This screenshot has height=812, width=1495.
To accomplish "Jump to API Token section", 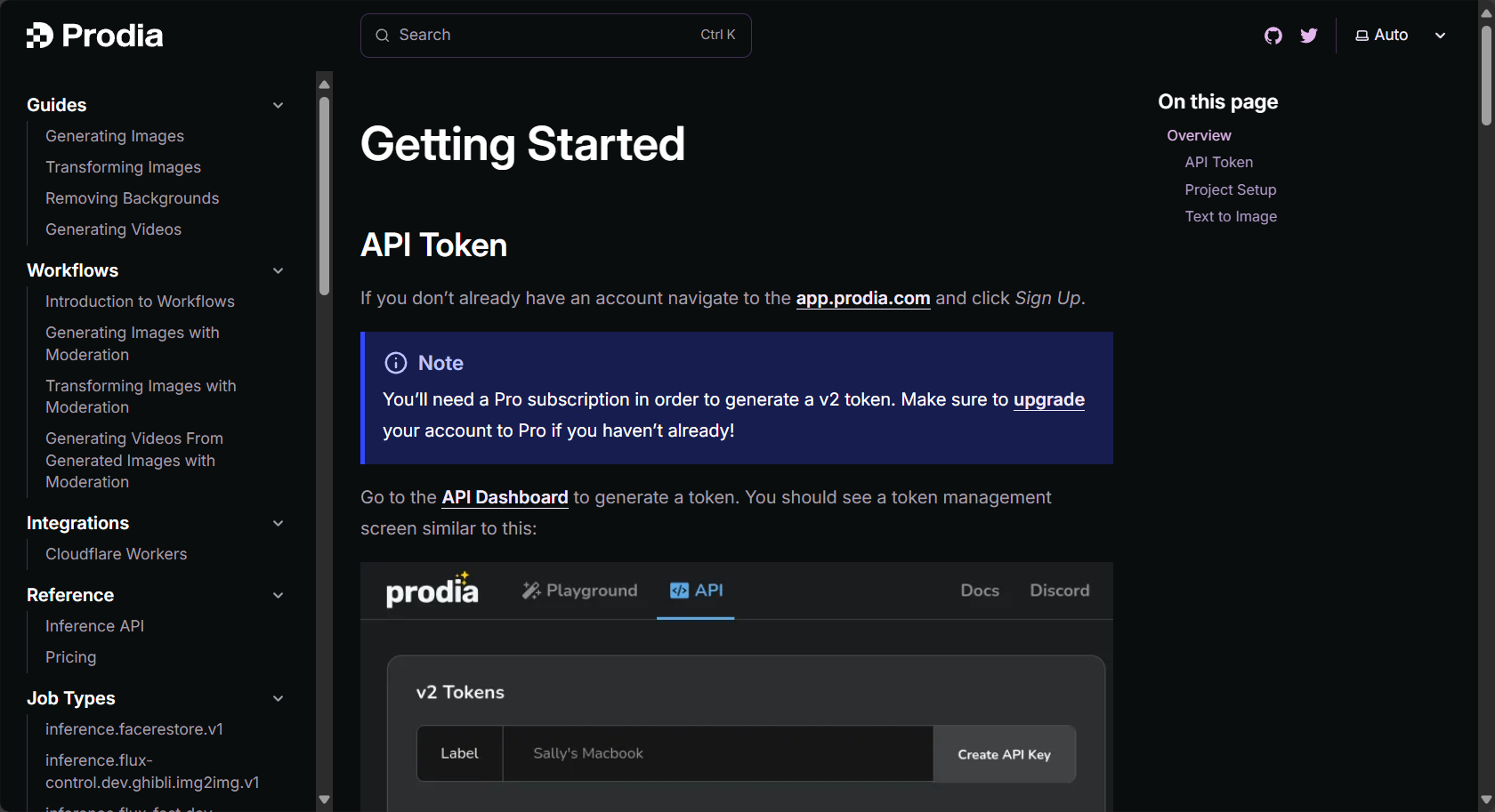I will [1218, 162].
